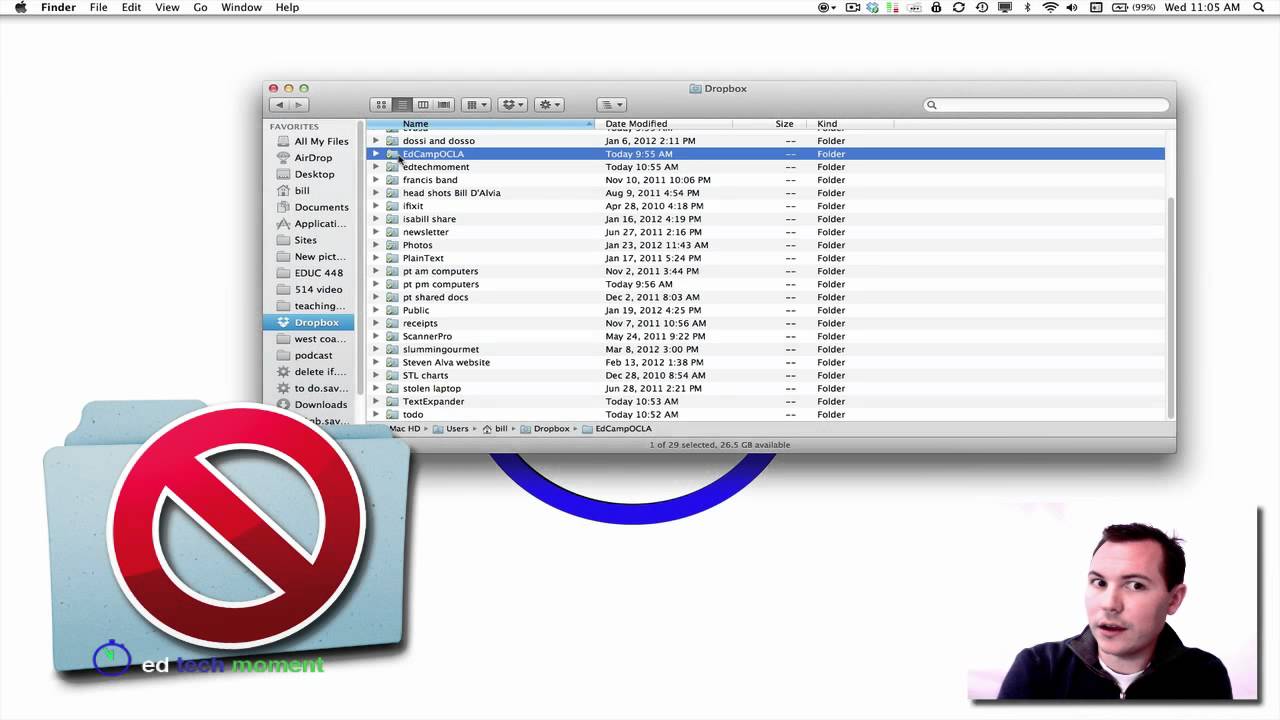Screen dimensions: 1280x720
Task: Open the Apple menu
Action: click(x=20, y=8)
